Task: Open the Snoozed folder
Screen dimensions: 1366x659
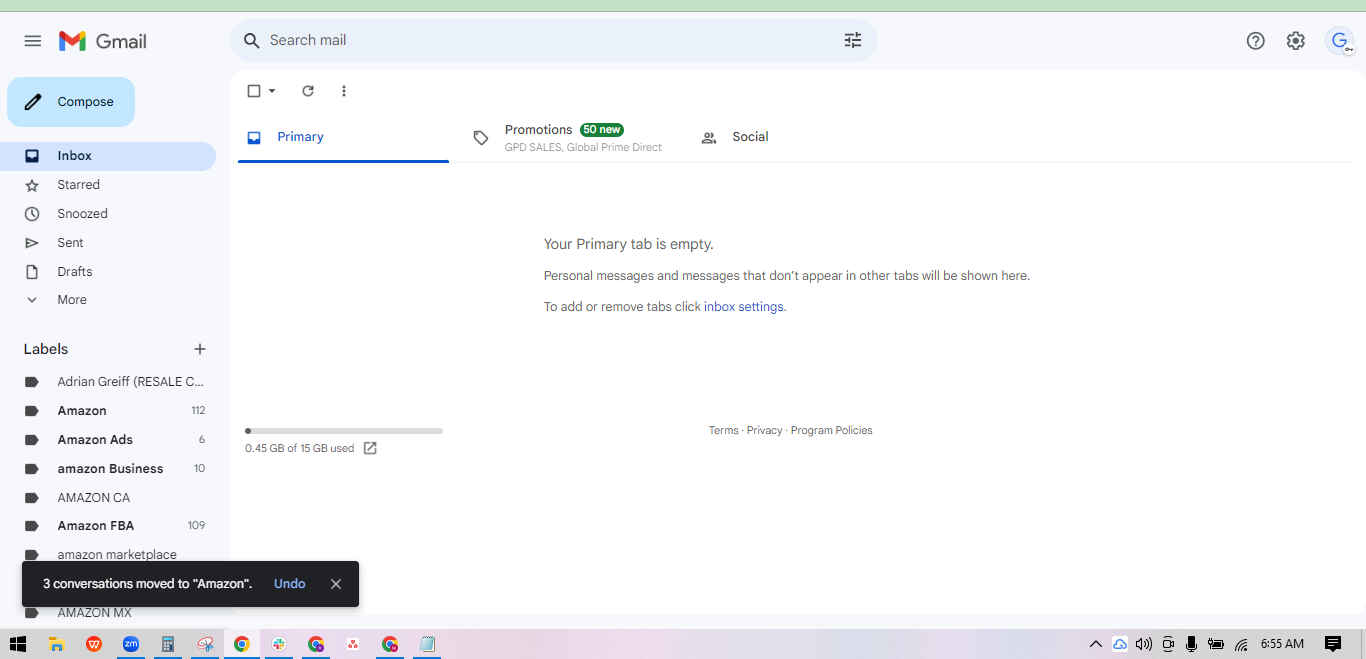Action: tap(108, 214)
